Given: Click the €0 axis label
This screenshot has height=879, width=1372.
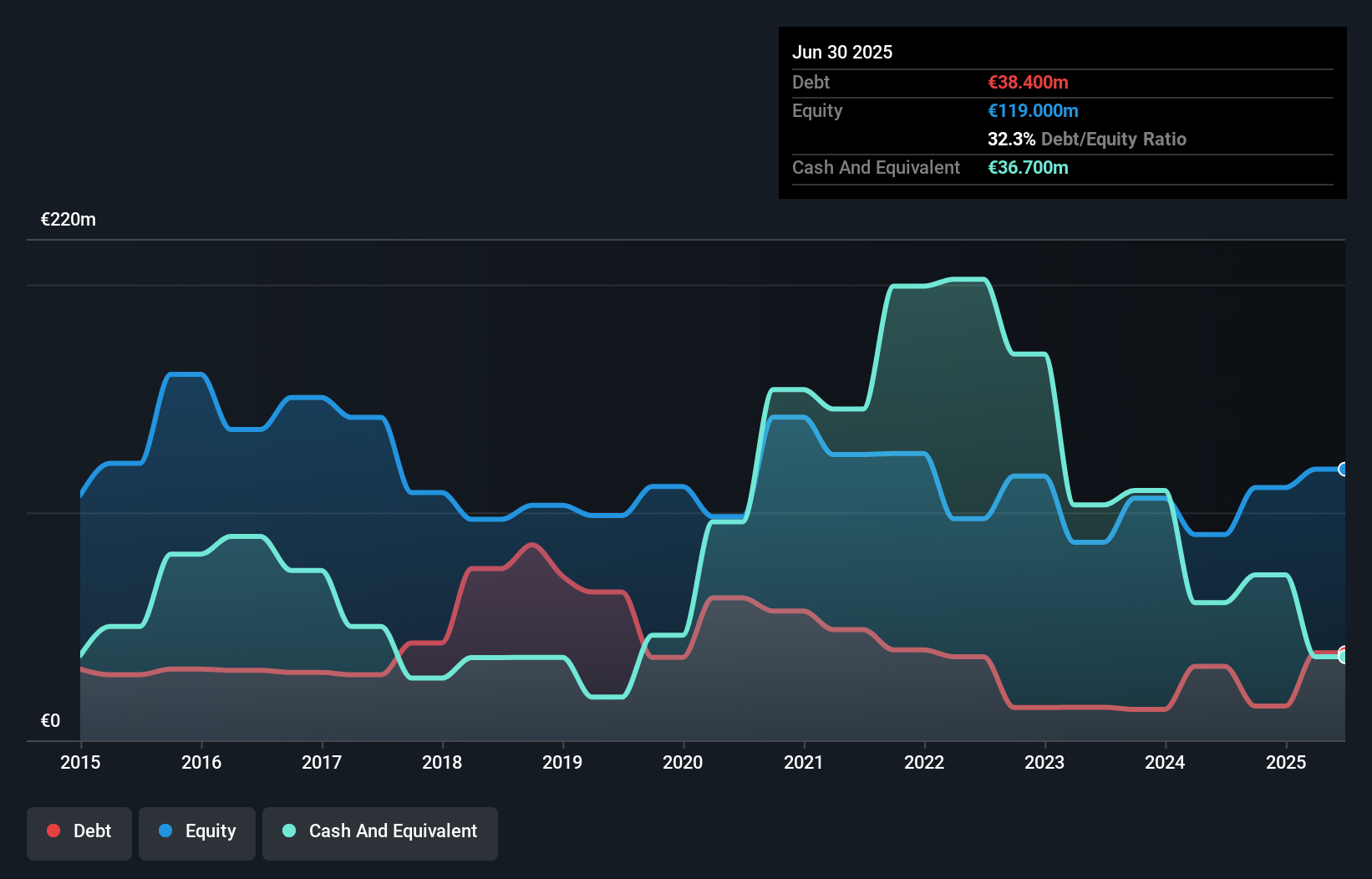Looking at the screenshot, I should [x=50, y=719].
